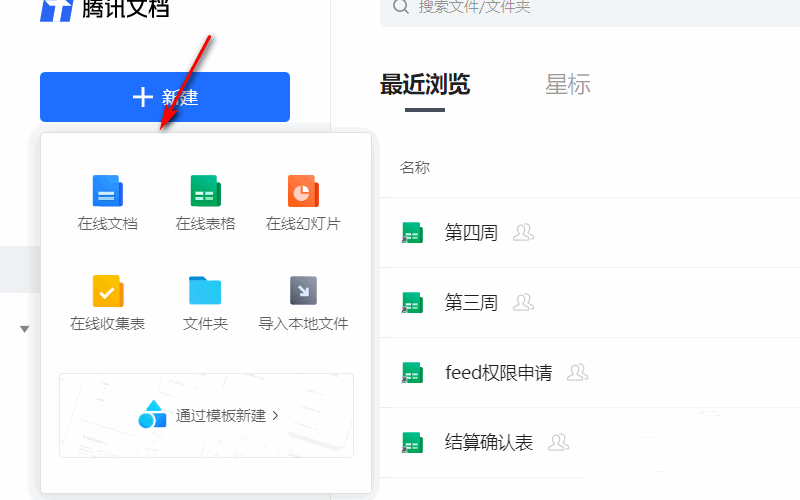Viewport: 800px width, 500px height.
Task: Create a new 在线收集表 form
Action: coord(108,303)
